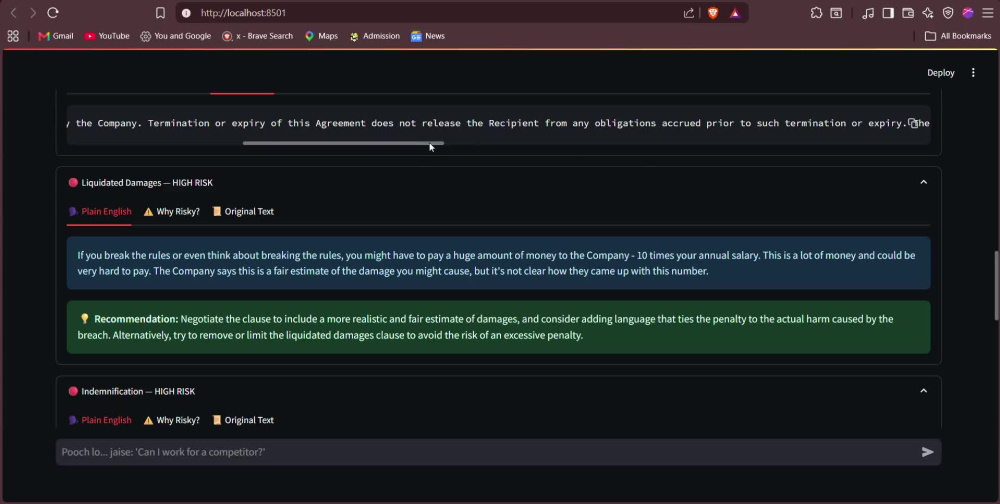Open Brave VPN shield icon
1000x504 pixels.
948,13
